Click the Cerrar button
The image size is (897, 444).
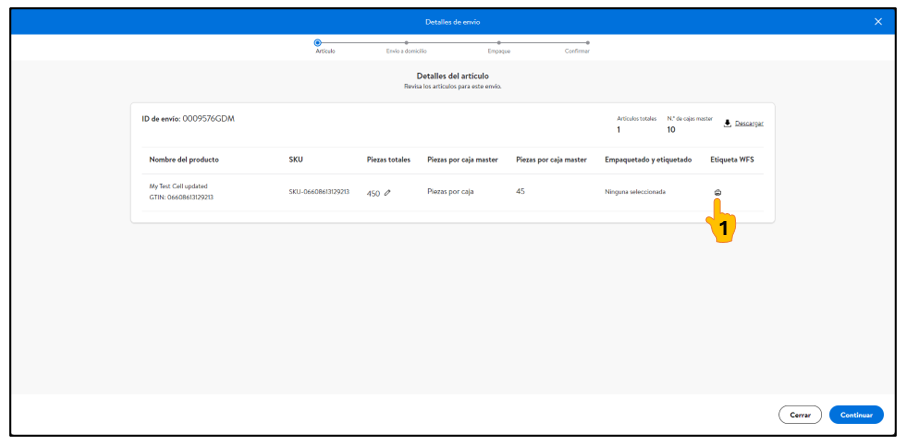[800, 415]
